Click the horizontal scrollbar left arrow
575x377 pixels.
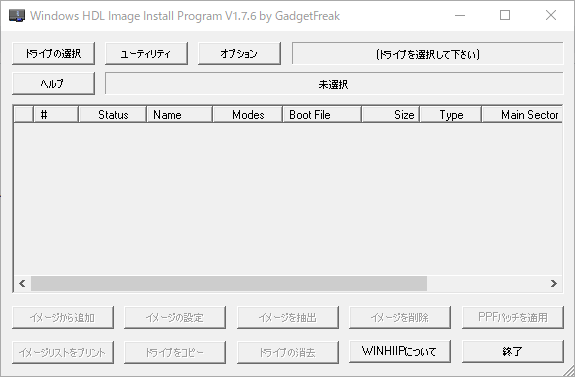tap(22, 283)
